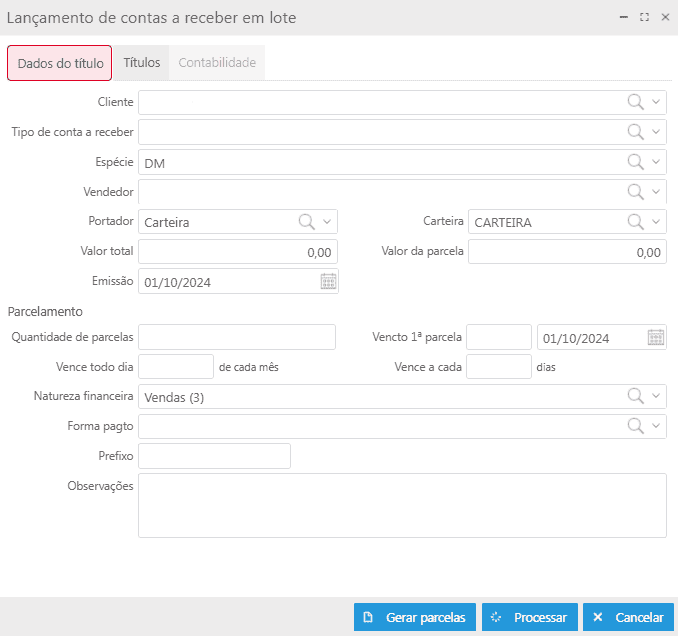The width and height of the screenshot is (678, 636).
Task: Open the Forma pagto dropdown arrow
Action: point(656,427)
